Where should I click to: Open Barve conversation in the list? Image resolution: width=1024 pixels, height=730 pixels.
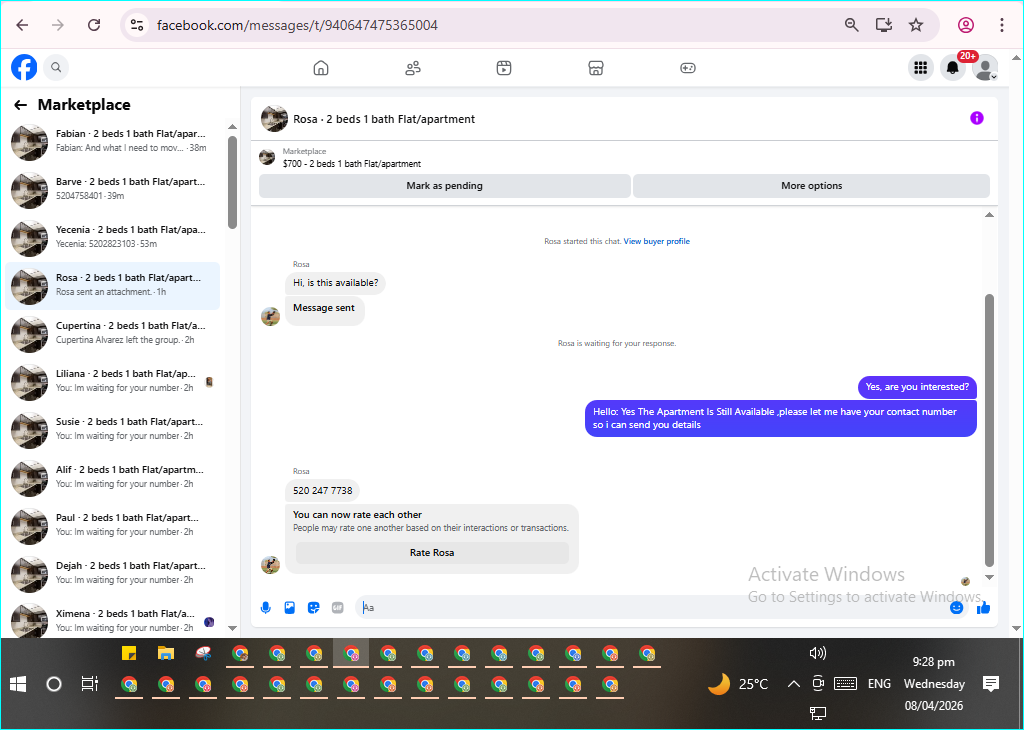[x=112, y=190]
